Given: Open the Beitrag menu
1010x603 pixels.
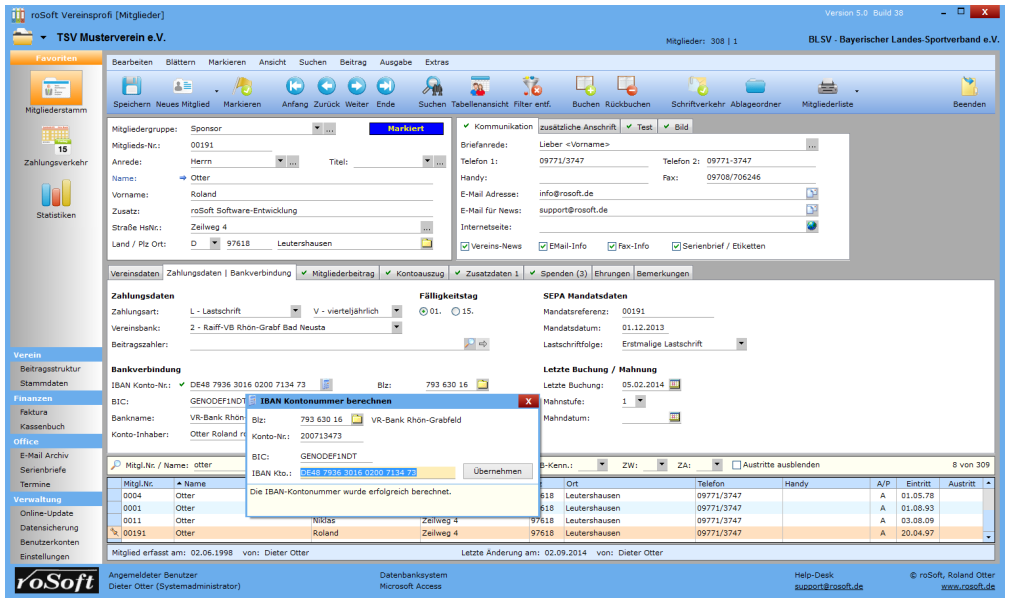Looking at the screenshot, I should pos(353,62).
